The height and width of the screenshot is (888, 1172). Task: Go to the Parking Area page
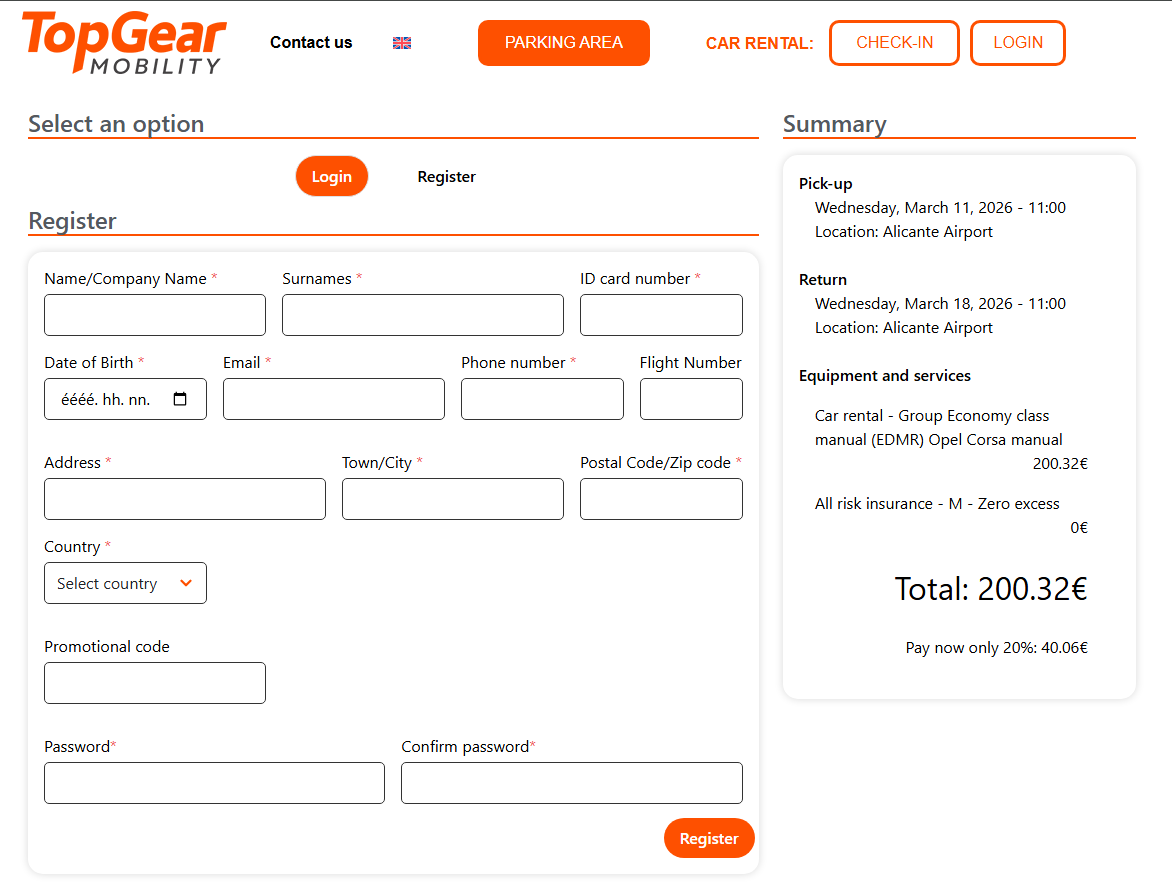point(563,43)
